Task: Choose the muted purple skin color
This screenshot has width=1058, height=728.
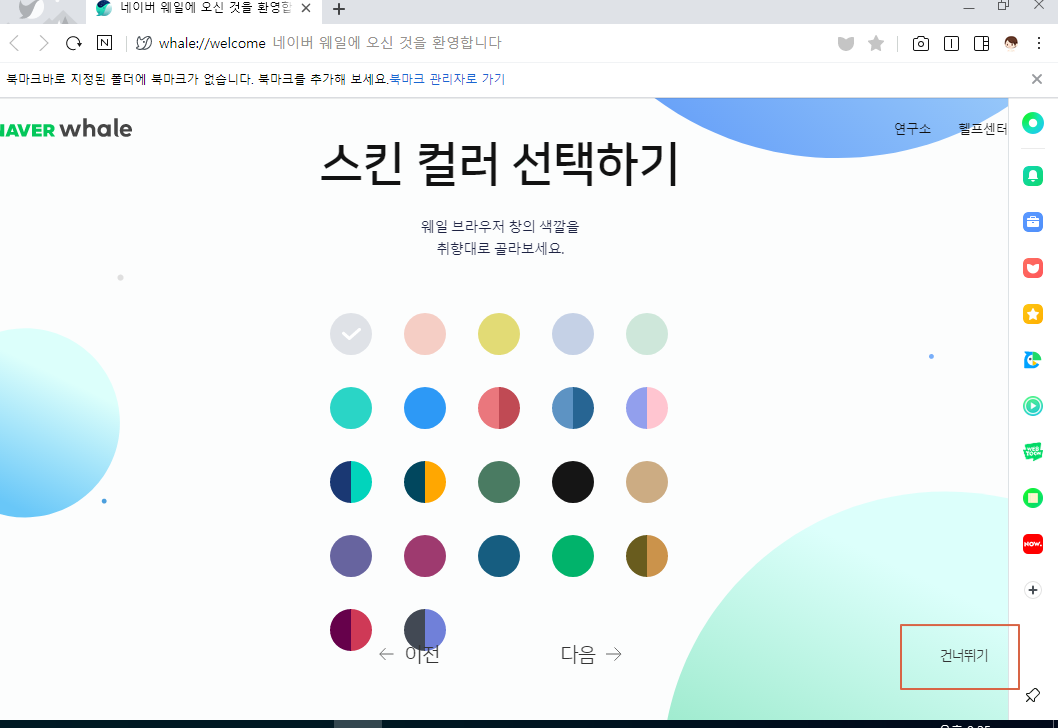Action: coord(351,556)
